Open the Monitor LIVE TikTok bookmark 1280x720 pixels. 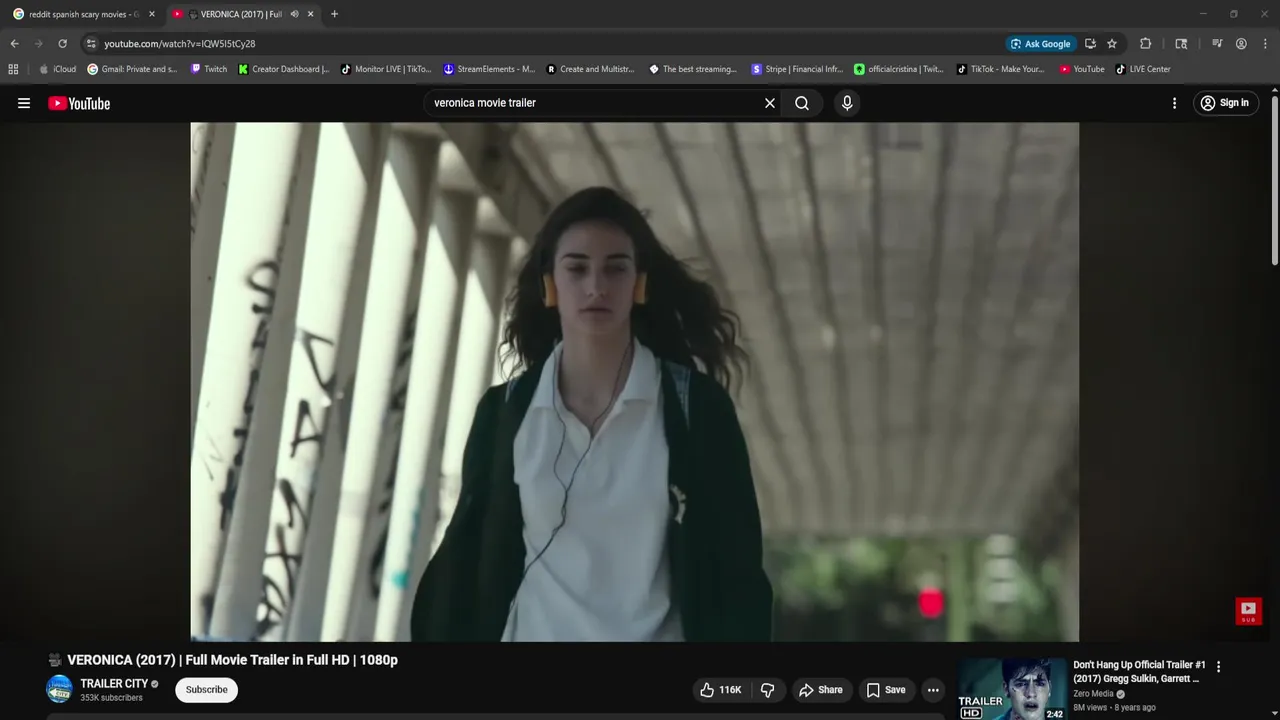pos(386,69)
